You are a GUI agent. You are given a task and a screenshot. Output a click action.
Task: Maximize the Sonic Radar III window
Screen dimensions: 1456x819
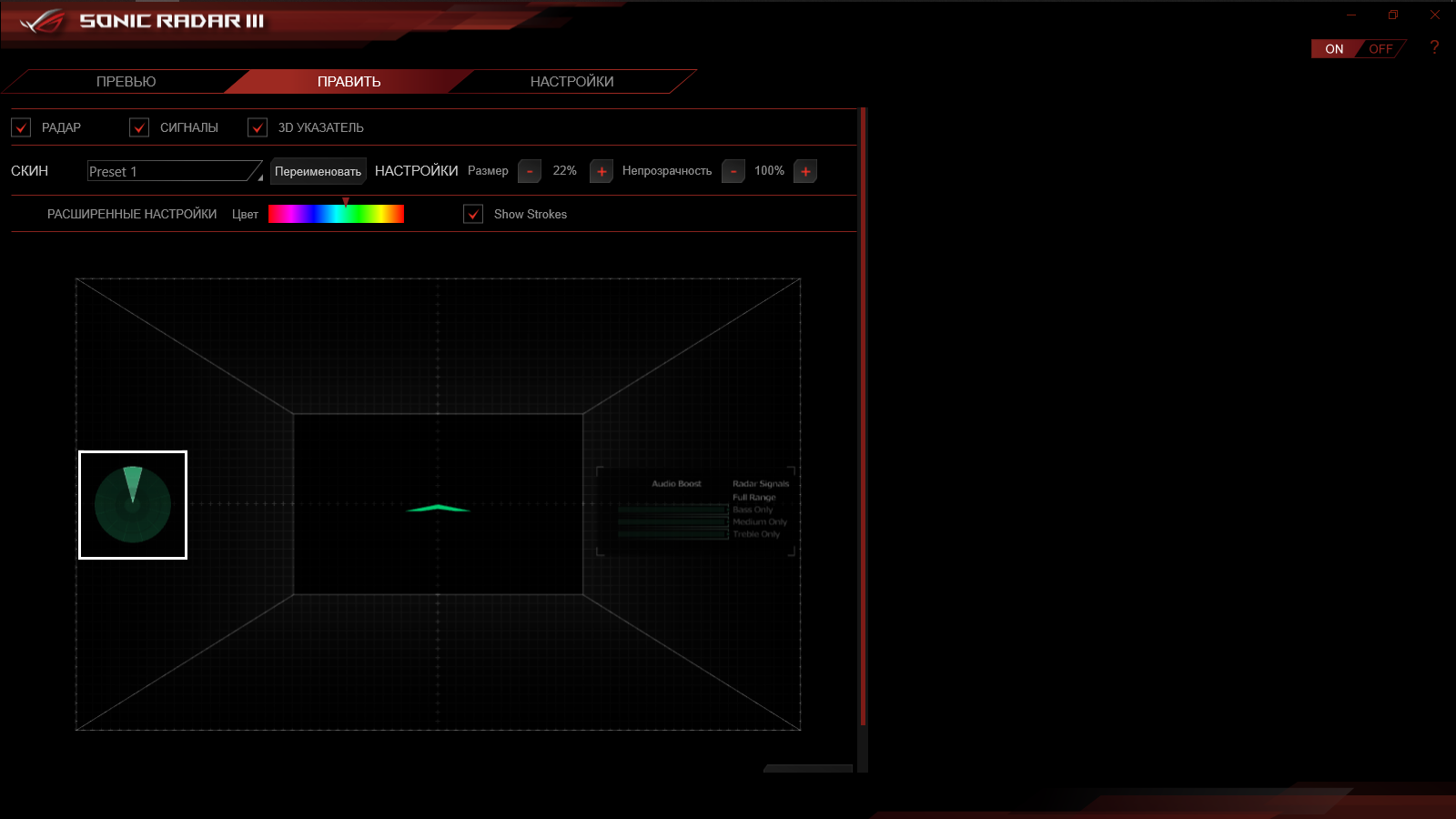click(x=1393, y=15)
